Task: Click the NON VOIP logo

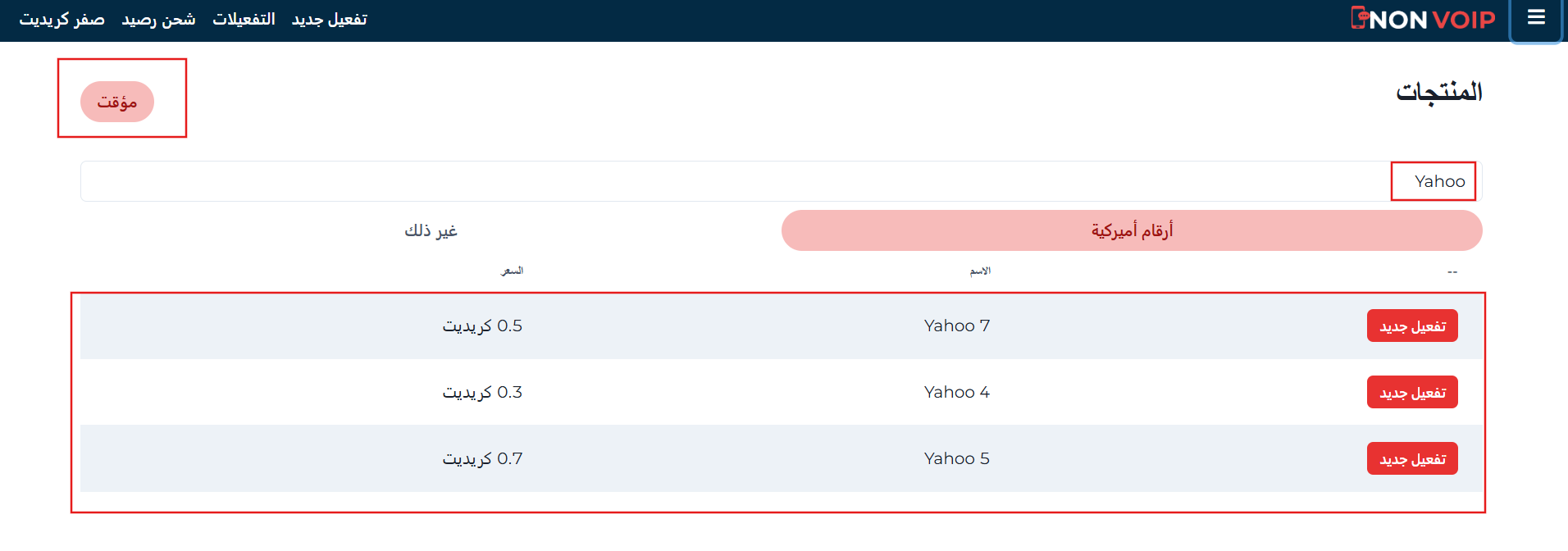Action: tap(1423, 19)
